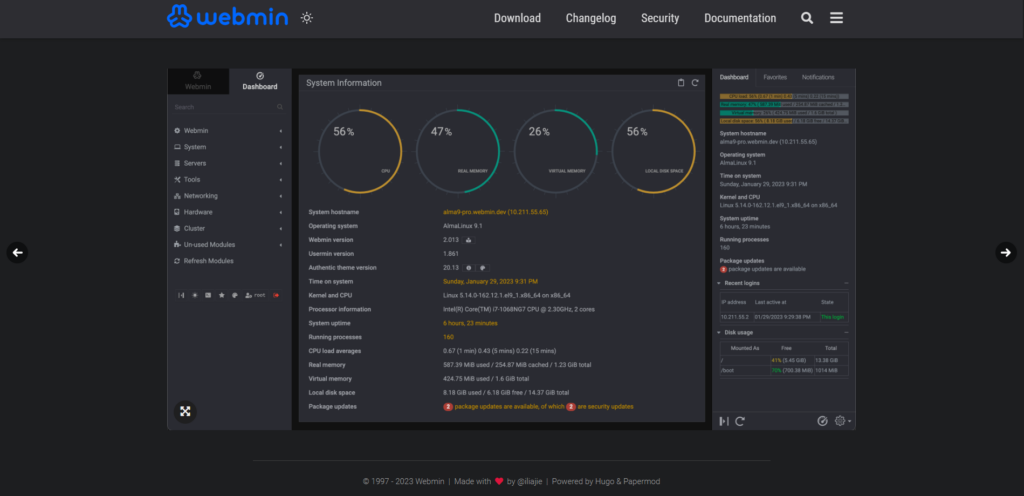This screenshot has width=1024, height=496.
Task: Click the CPU 56% gauge
Action: tap(360, 151)
